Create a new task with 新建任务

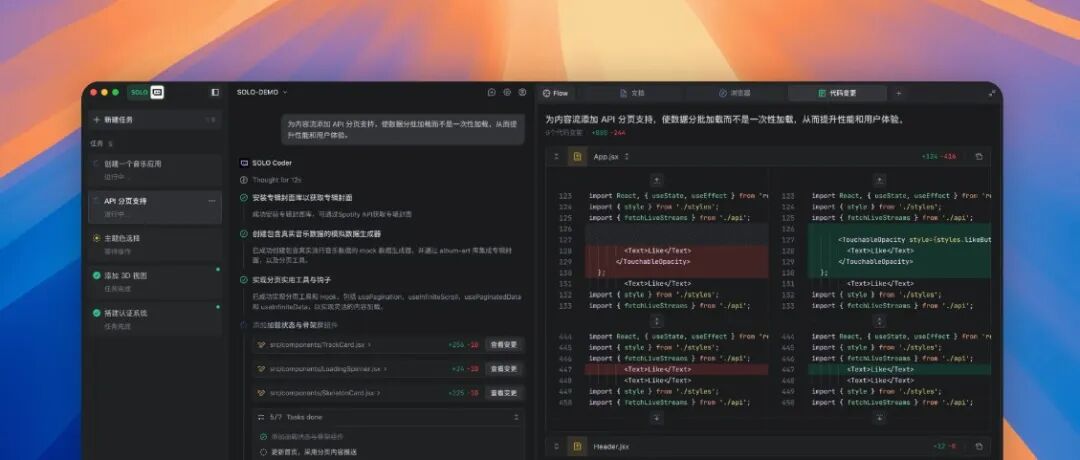[x=155, y=119]
